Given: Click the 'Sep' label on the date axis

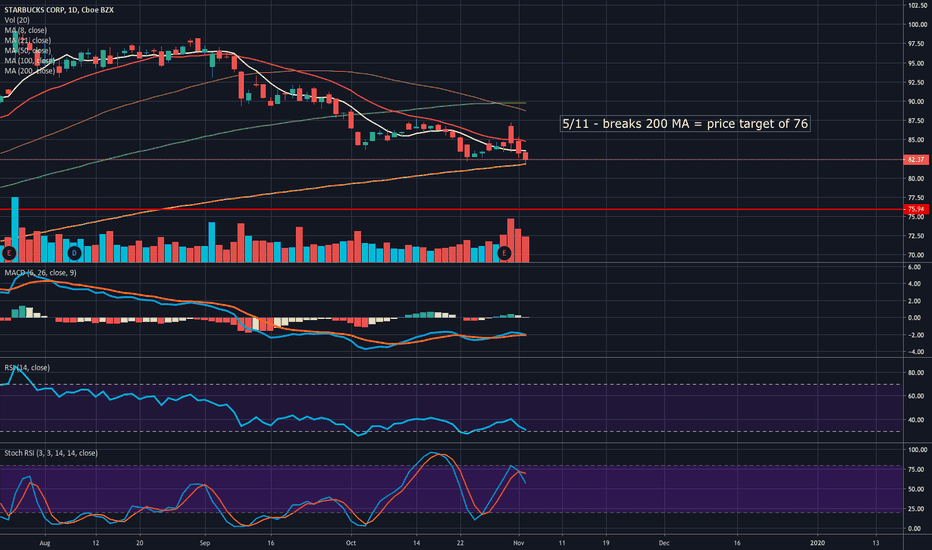Looking at the screenshot, I should (205, 543).
